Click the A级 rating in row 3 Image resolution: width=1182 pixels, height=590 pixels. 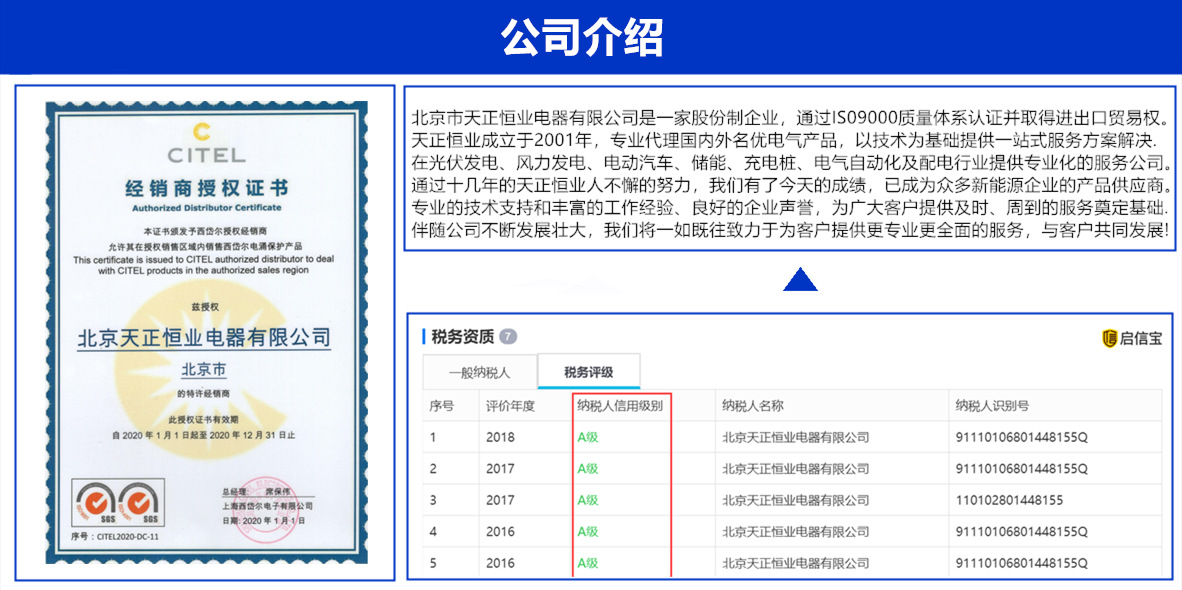(x=587, y=500)
